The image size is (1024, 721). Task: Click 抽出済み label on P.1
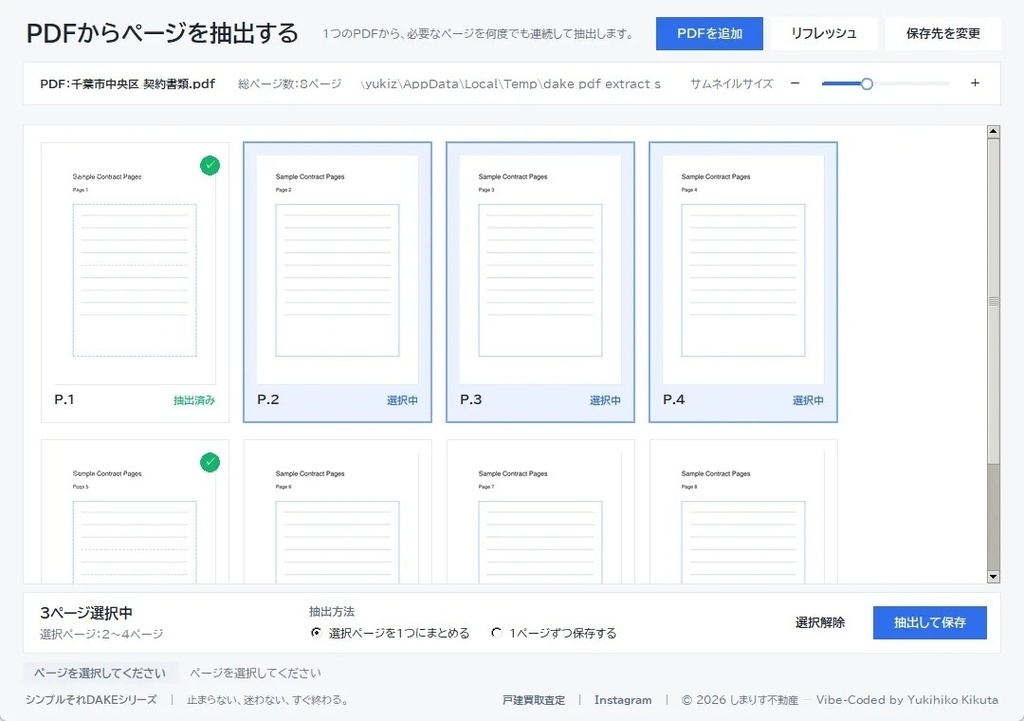[x=194, y=400]
